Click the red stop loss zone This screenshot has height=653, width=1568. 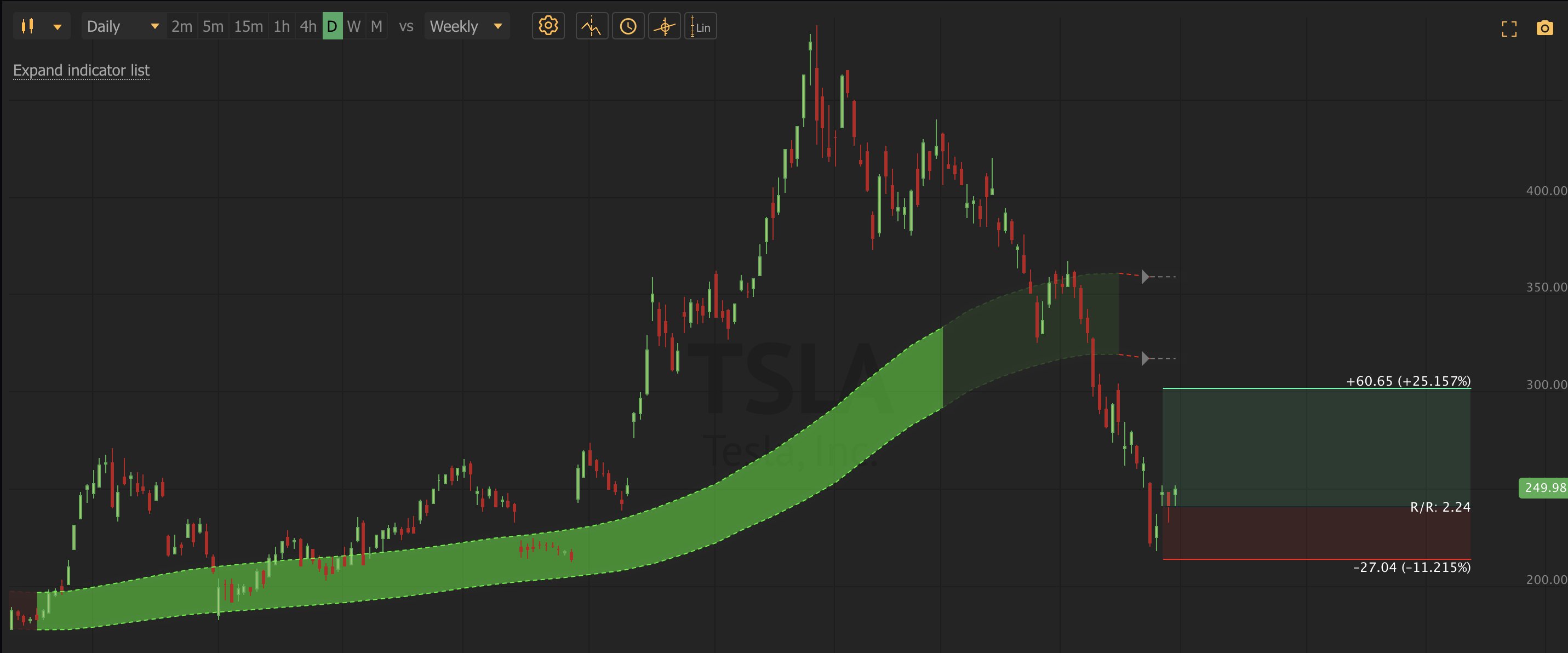coord(1317,533)
